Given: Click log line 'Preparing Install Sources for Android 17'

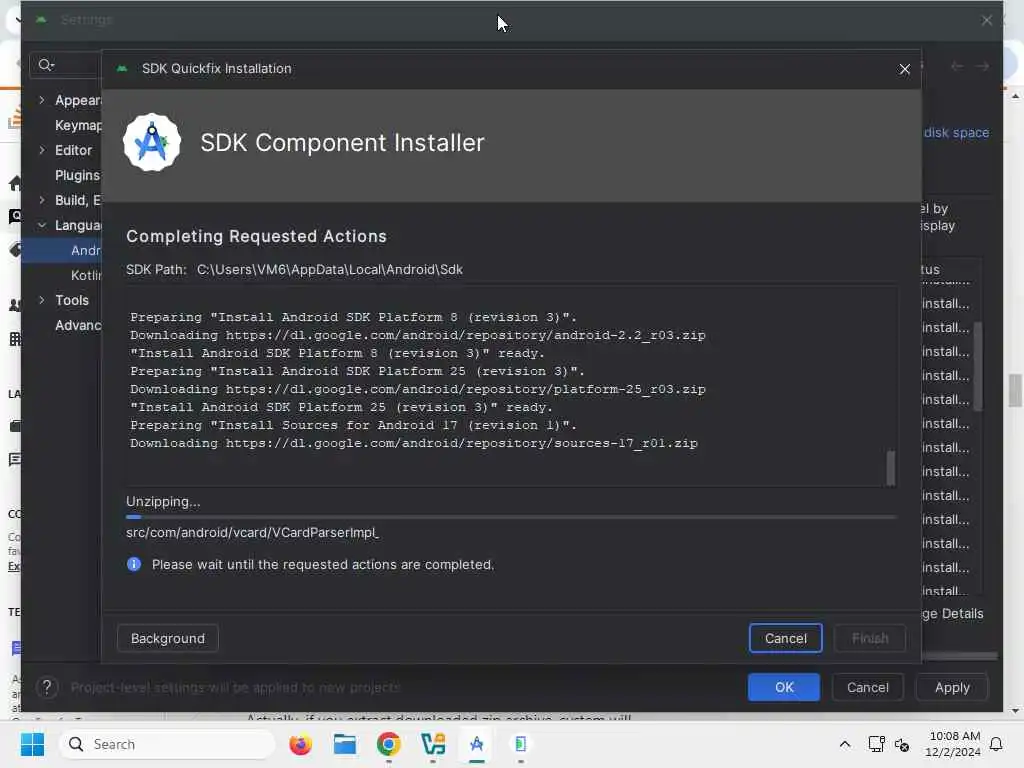Looking at the screenshot, I should (x=353, y=425).
